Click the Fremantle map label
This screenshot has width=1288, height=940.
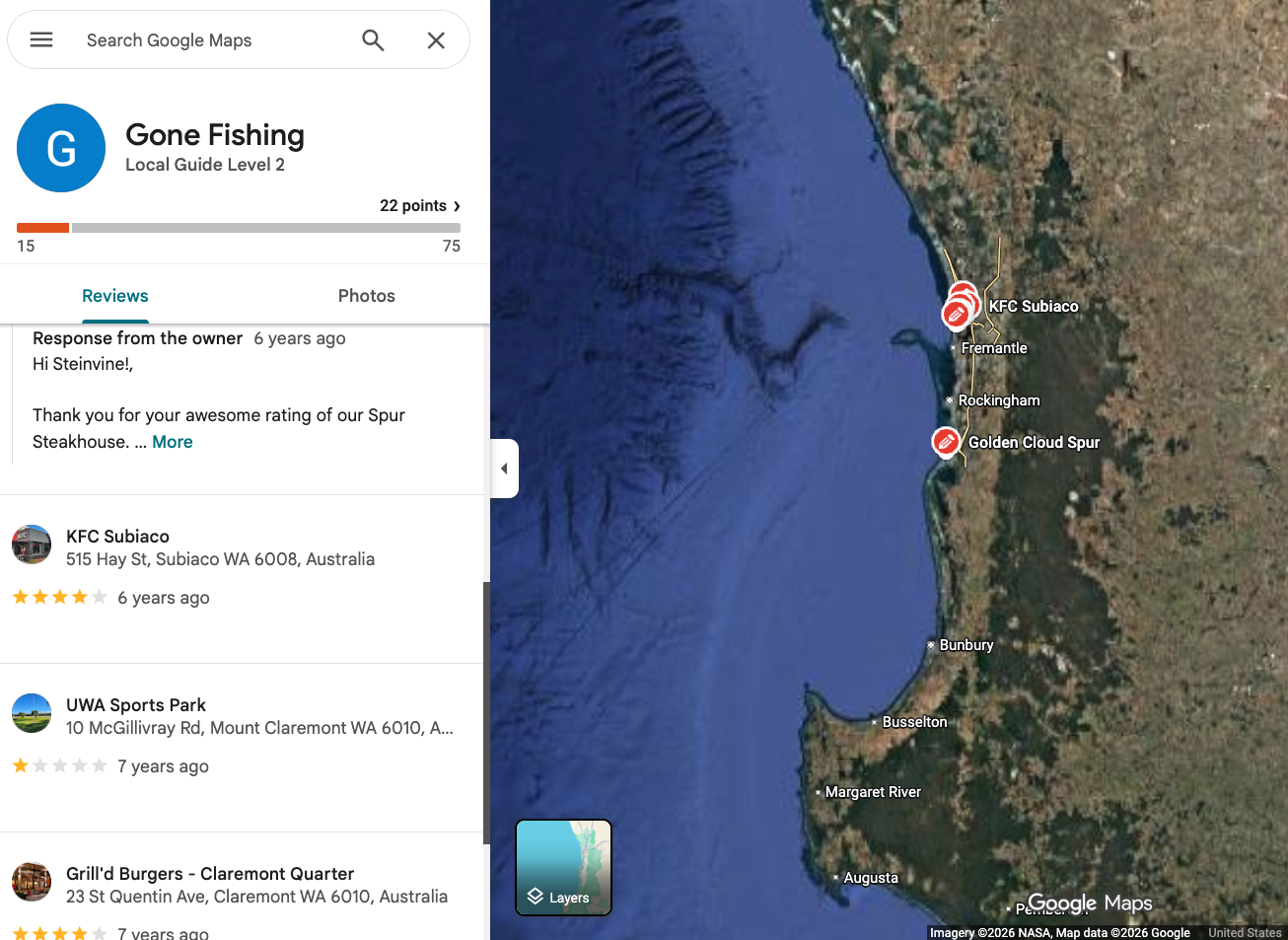(994, 348)
